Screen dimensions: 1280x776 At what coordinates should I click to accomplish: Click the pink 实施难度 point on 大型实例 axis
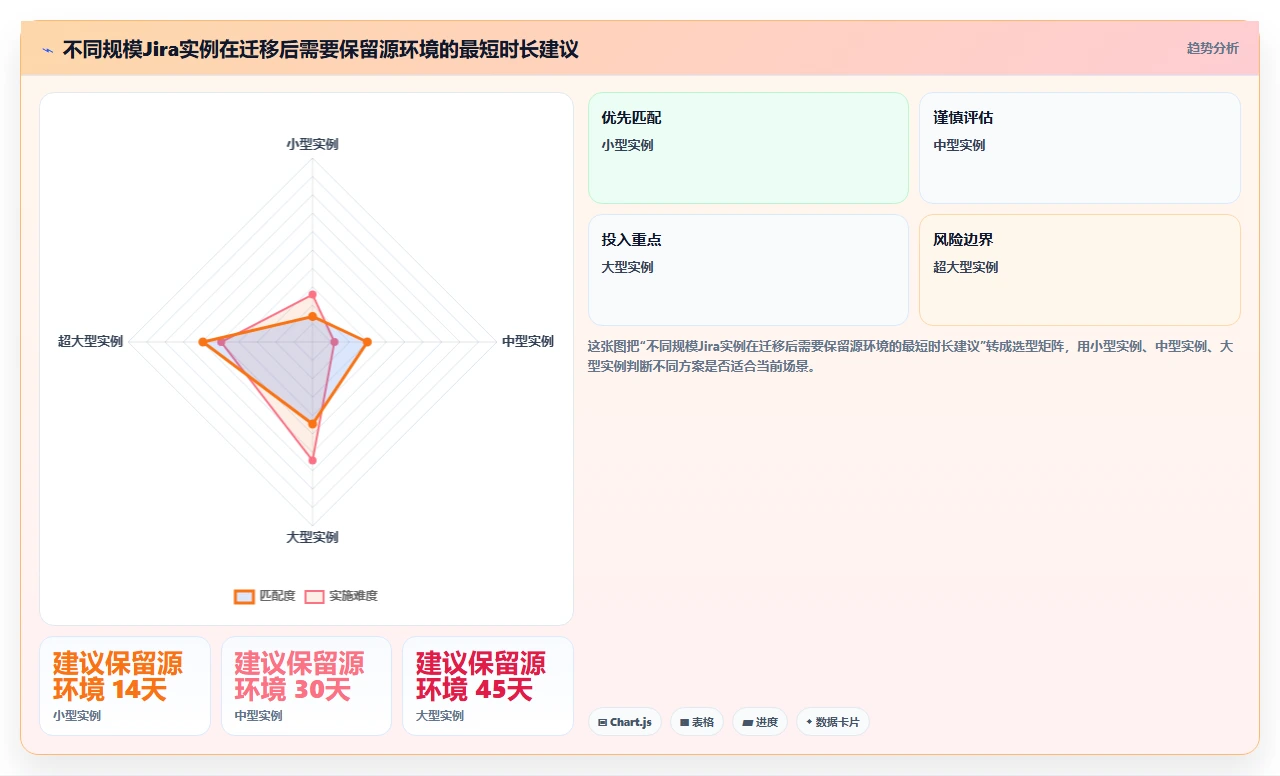coord(313,460)
